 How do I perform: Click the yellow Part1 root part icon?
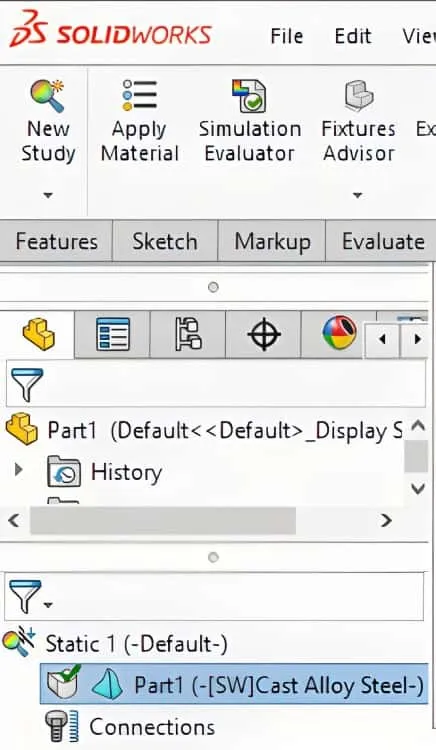point(22,430)
